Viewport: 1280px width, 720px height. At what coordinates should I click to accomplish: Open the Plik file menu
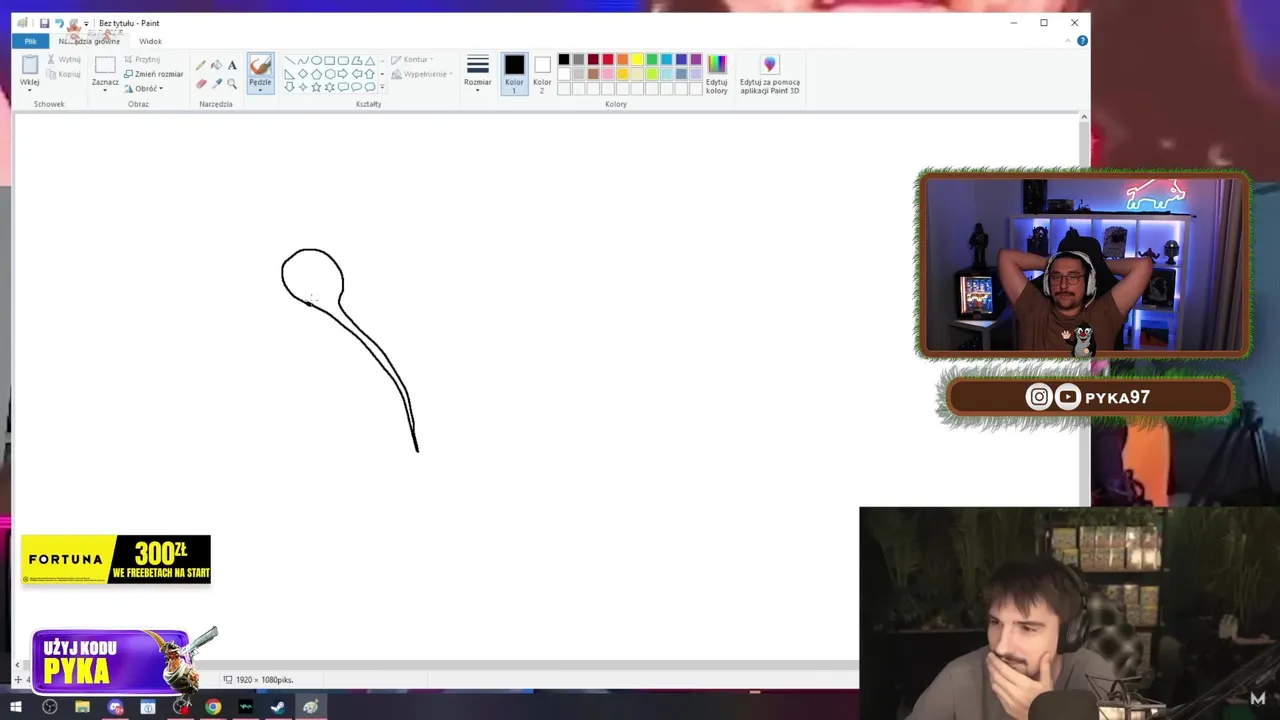tap(30, 41)
